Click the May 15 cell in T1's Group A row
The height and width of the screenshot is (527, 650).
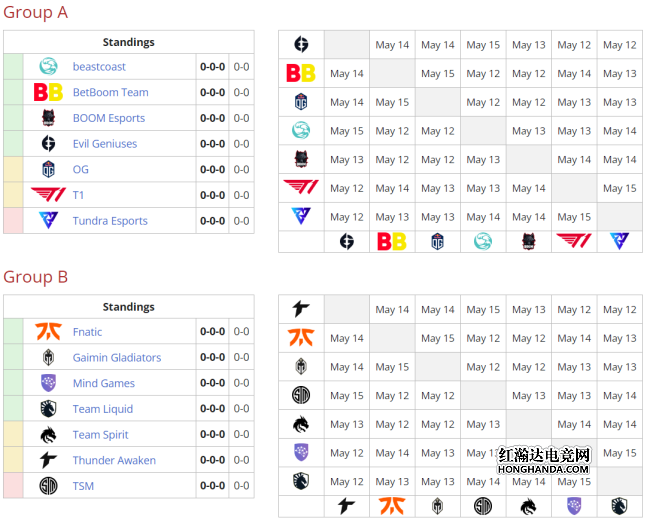620,188
